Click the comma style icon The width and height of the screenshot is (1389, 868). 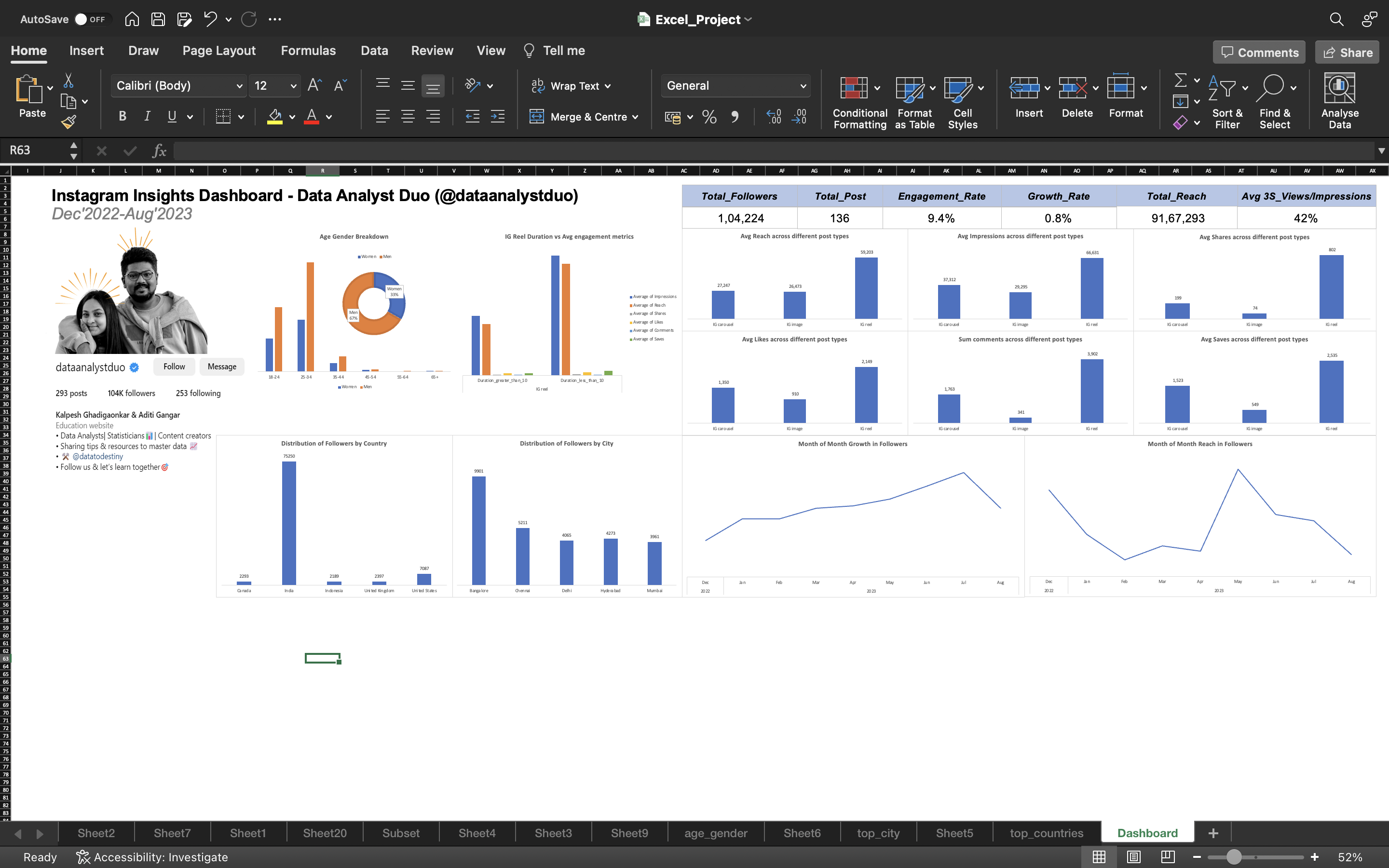pyautogui.click(x=735, y=117)
